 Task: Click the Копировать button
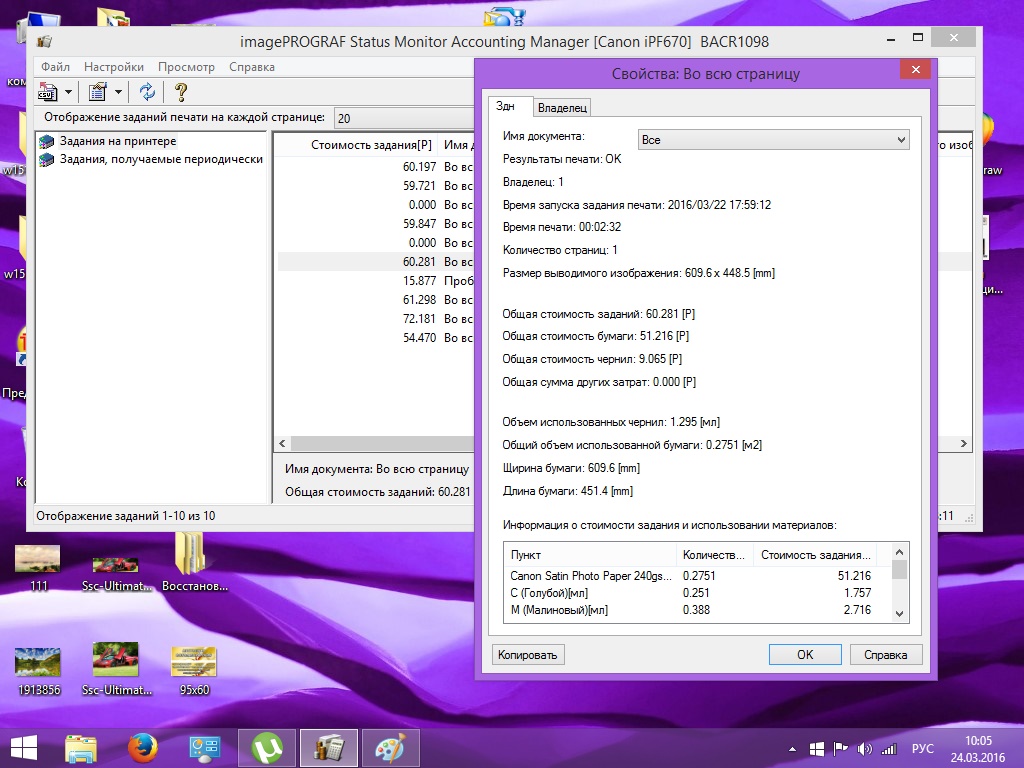click(x=528, y=654)
